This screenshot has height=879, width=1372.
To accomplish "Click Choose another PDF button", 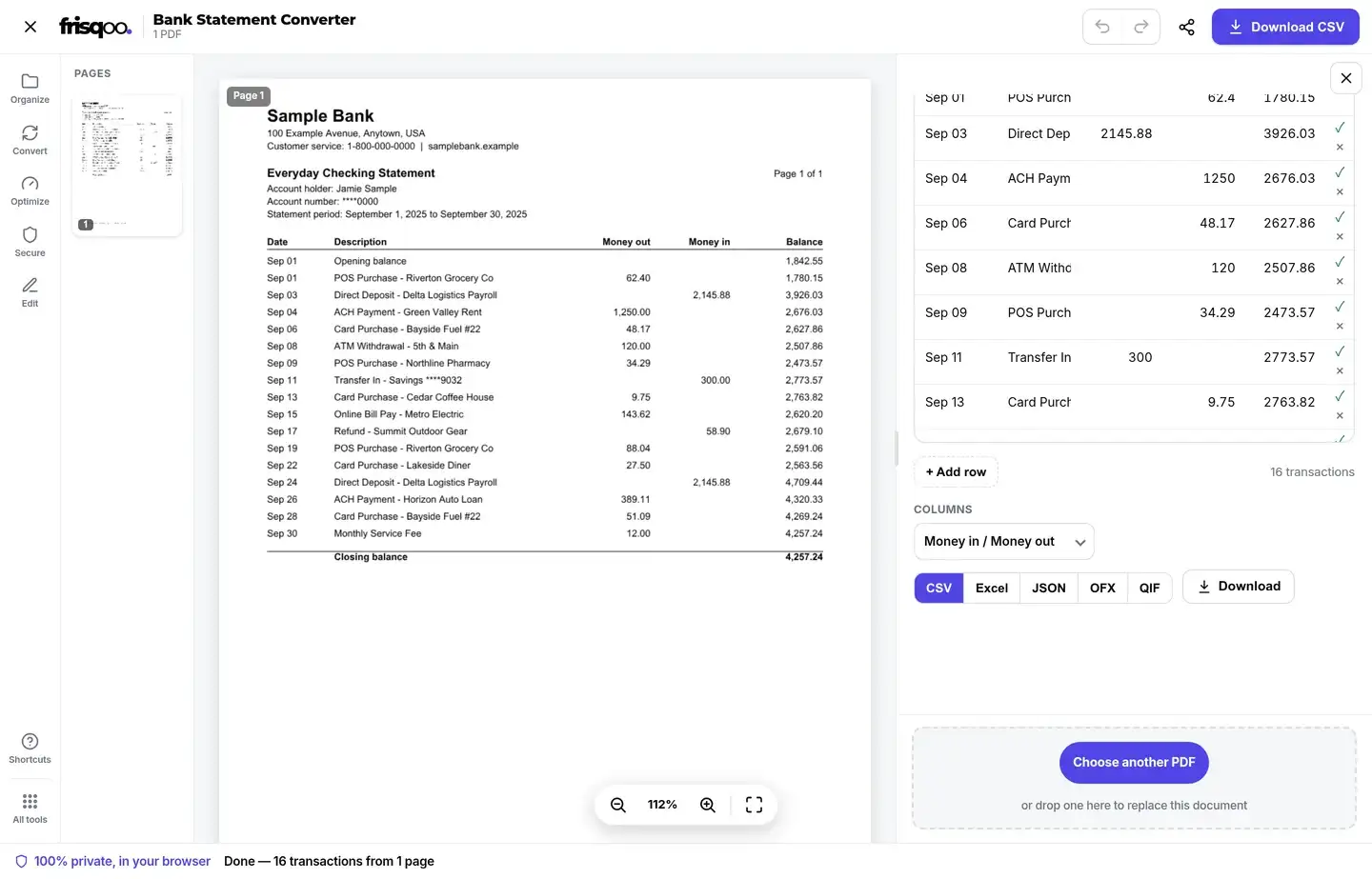I will pyautogui.click(x=1134, y=762).
